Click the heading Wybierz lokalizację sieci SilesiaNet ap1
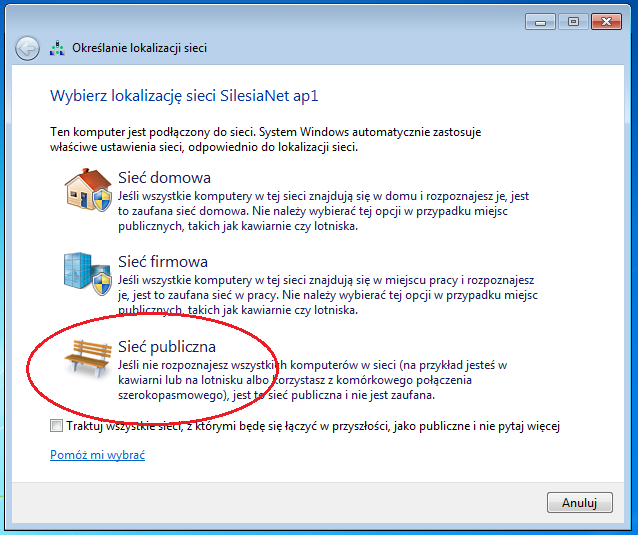Viewport: 638px width, 535px height. click(184, 96)
